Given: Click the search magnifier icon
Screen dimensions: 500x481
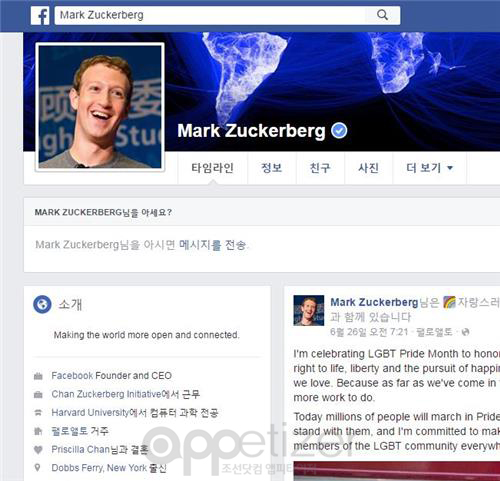Looking at the screenshot, I should point(382,15).
